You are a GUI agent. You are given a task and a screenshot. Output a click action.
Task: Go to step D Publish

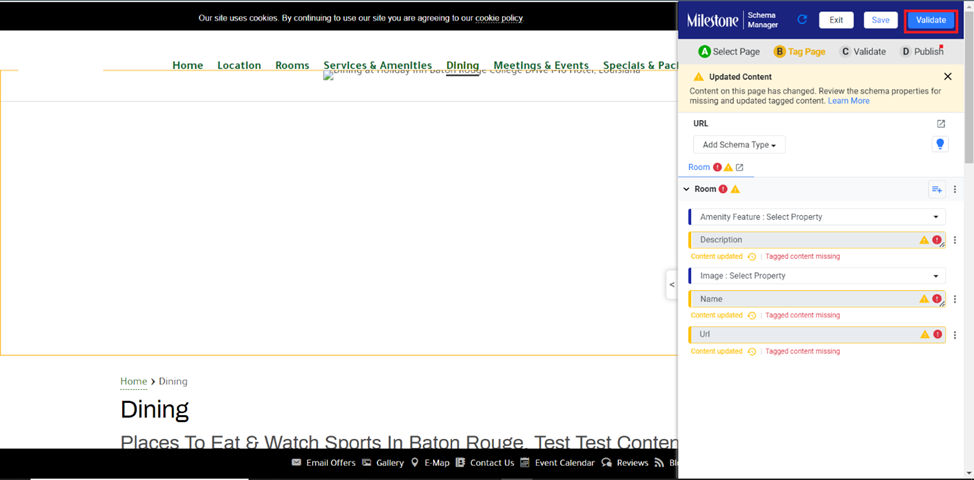pyautogui.click(x=922, y=52)
